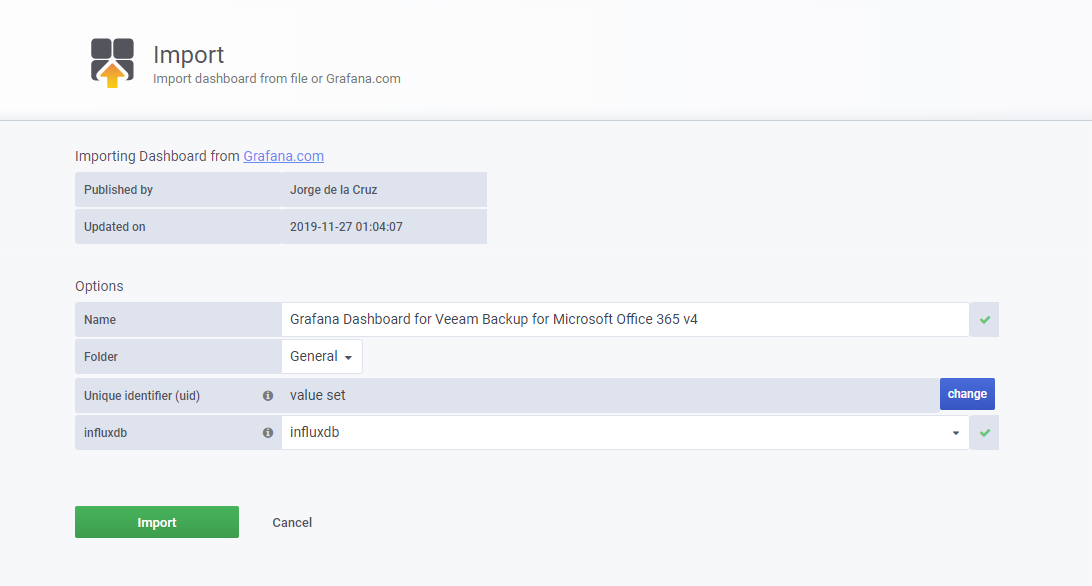1092x586 pixels.
Task: Click the Import page title heading
Action: point(189,54)
